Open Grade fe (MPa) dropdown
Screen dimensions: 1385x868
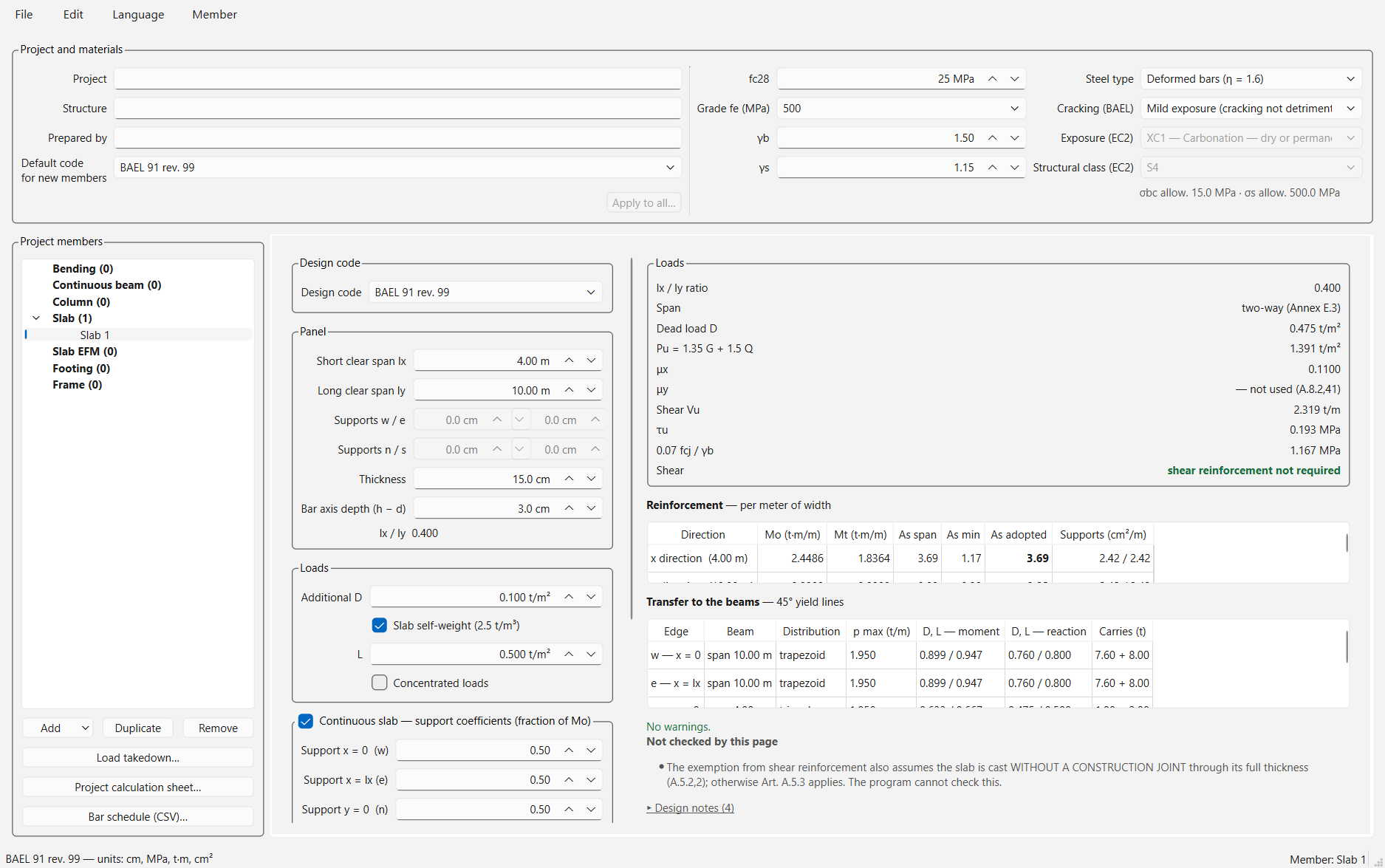(901, 109)
